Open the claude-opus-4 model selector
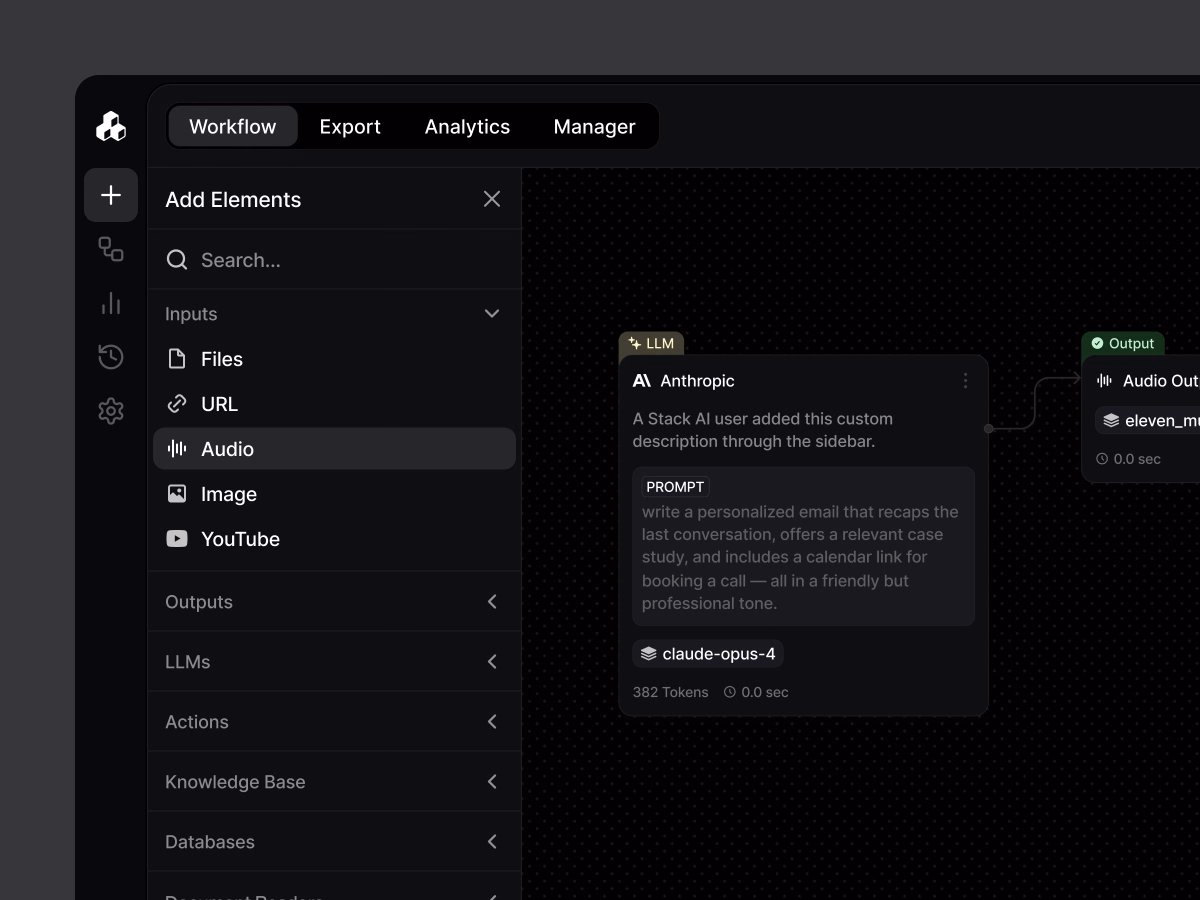1200x900 pixels. click(x=708, y=654)
